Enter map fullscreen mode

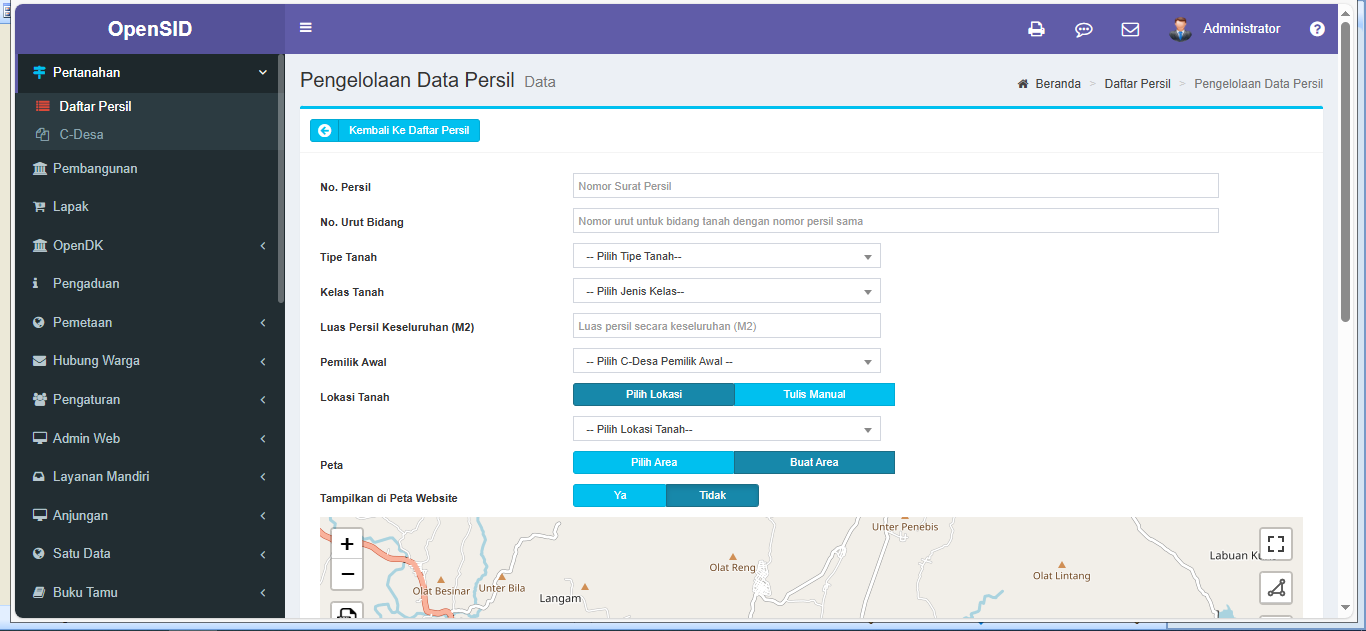[x=1275, y=544]
